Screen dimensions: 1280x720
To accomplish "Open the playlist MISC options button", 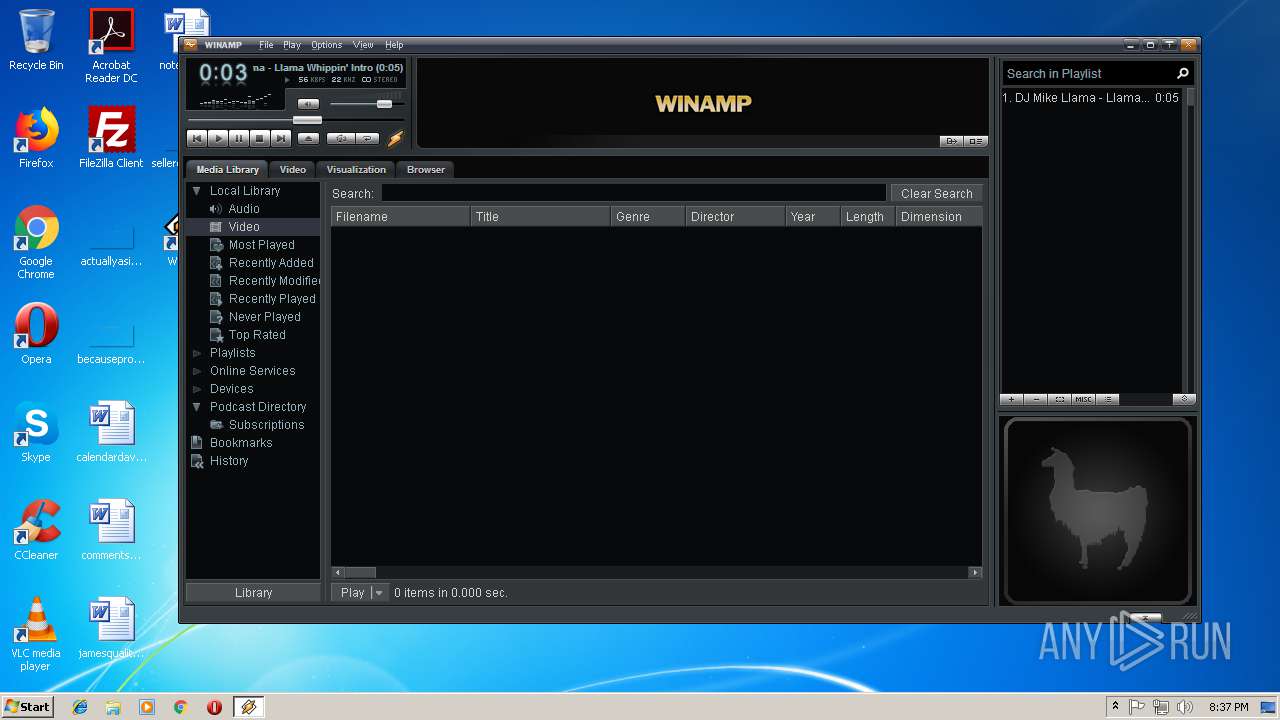I will pyautogui.click(x=1083, y=399).
